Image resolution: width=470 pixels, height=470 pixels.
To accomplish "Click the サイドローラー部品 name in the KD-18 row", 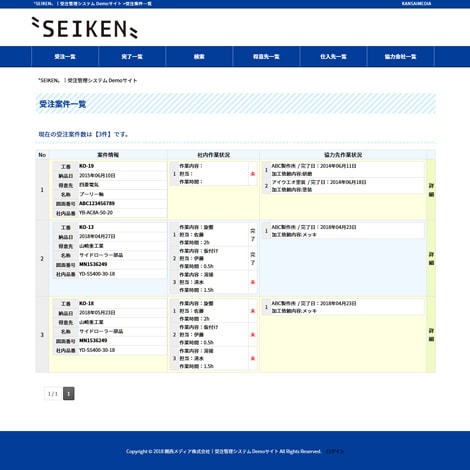I will click(x=101, y=331).
